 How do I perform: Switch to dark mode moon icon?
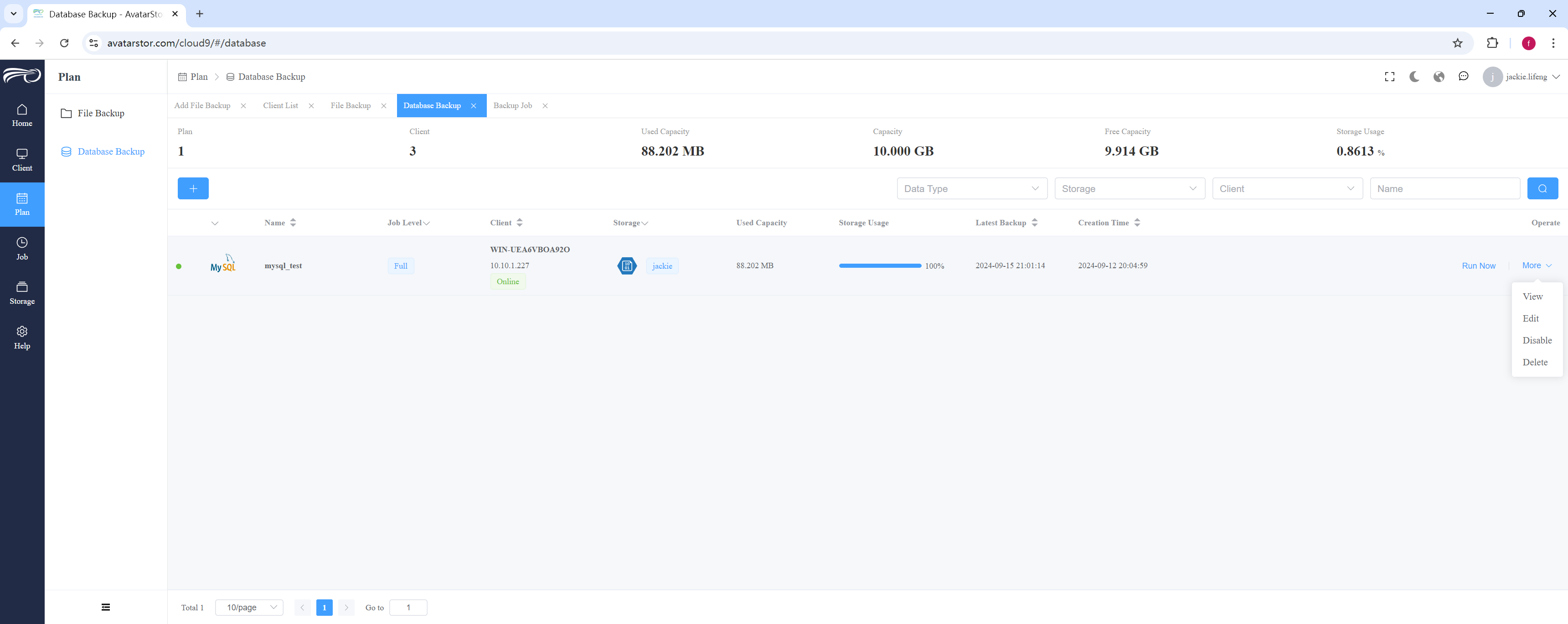(x=1414, y=77)
